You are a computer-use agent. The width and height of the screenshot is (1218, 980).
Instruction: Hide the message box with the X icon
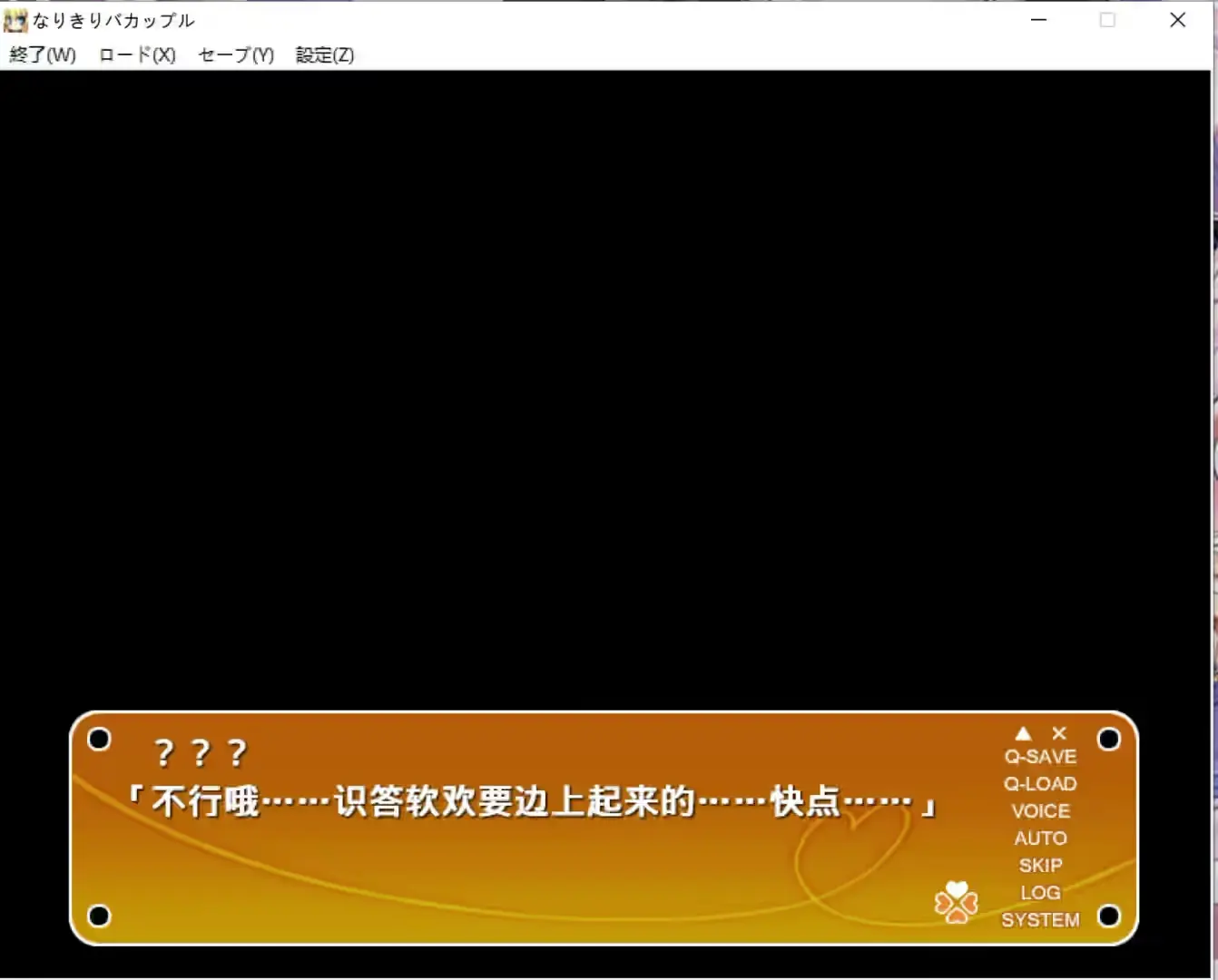tap(1059, 733)
